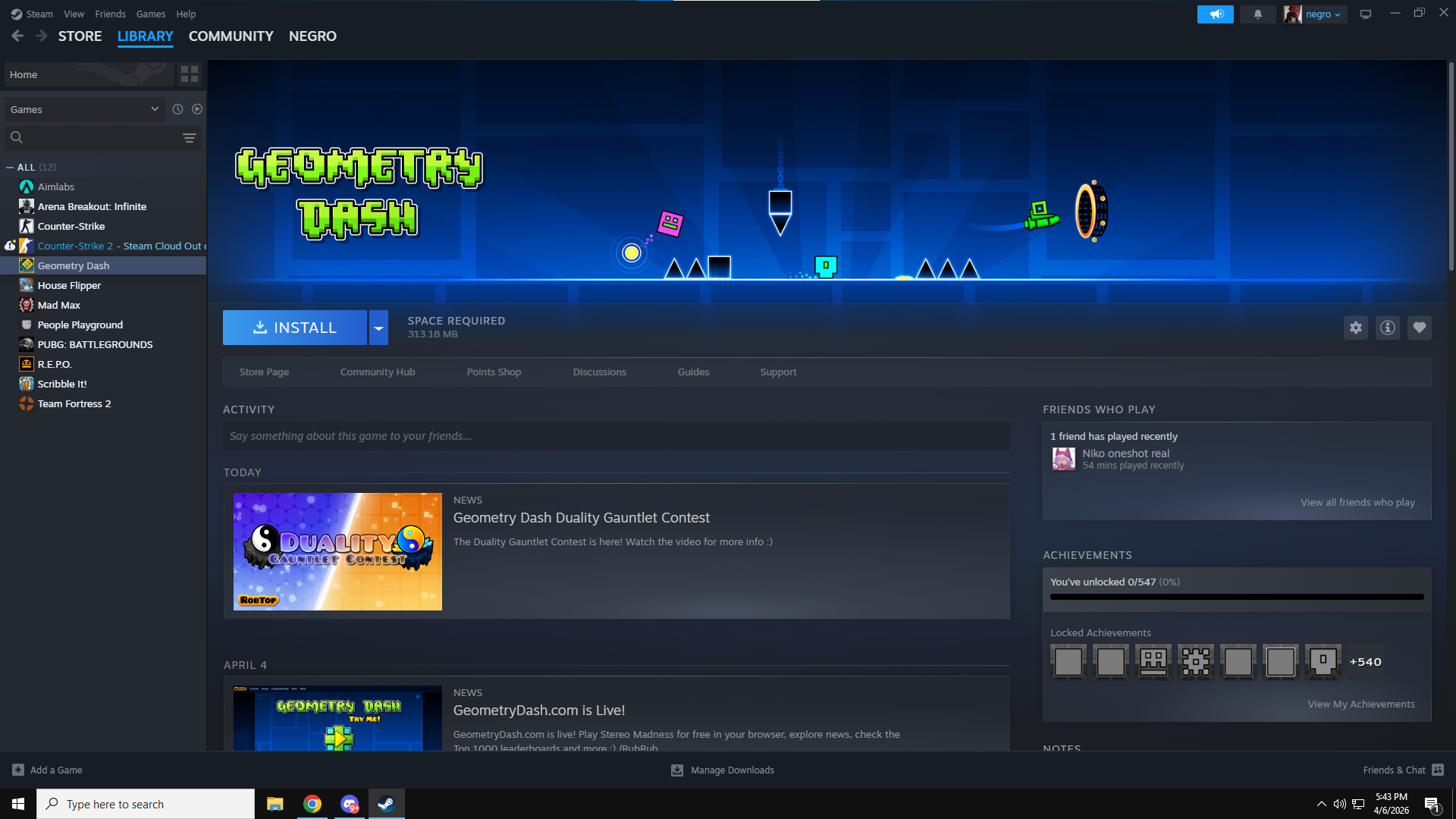The image size is (1456, 819).
Task: Switch to the Community Hub tab
Action: click(x=377, y=372)
